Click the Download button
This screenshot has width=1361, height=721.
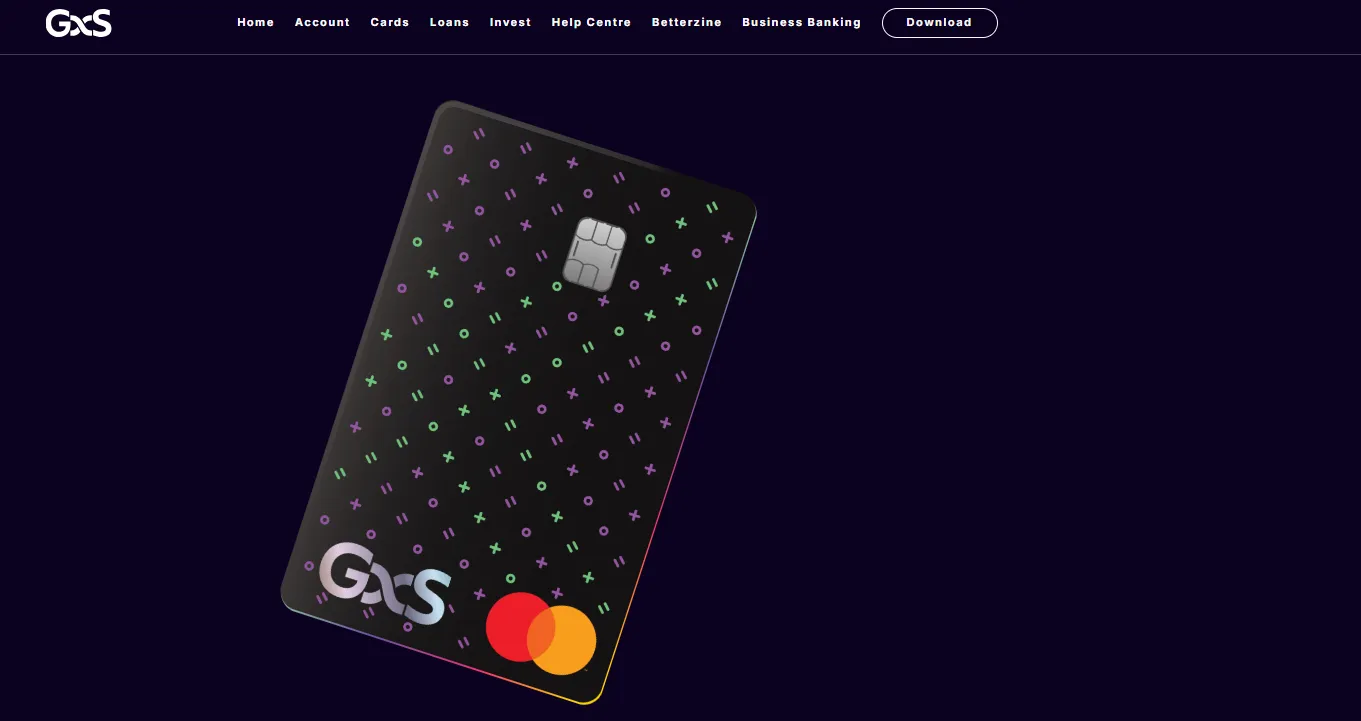coord(939,23)
